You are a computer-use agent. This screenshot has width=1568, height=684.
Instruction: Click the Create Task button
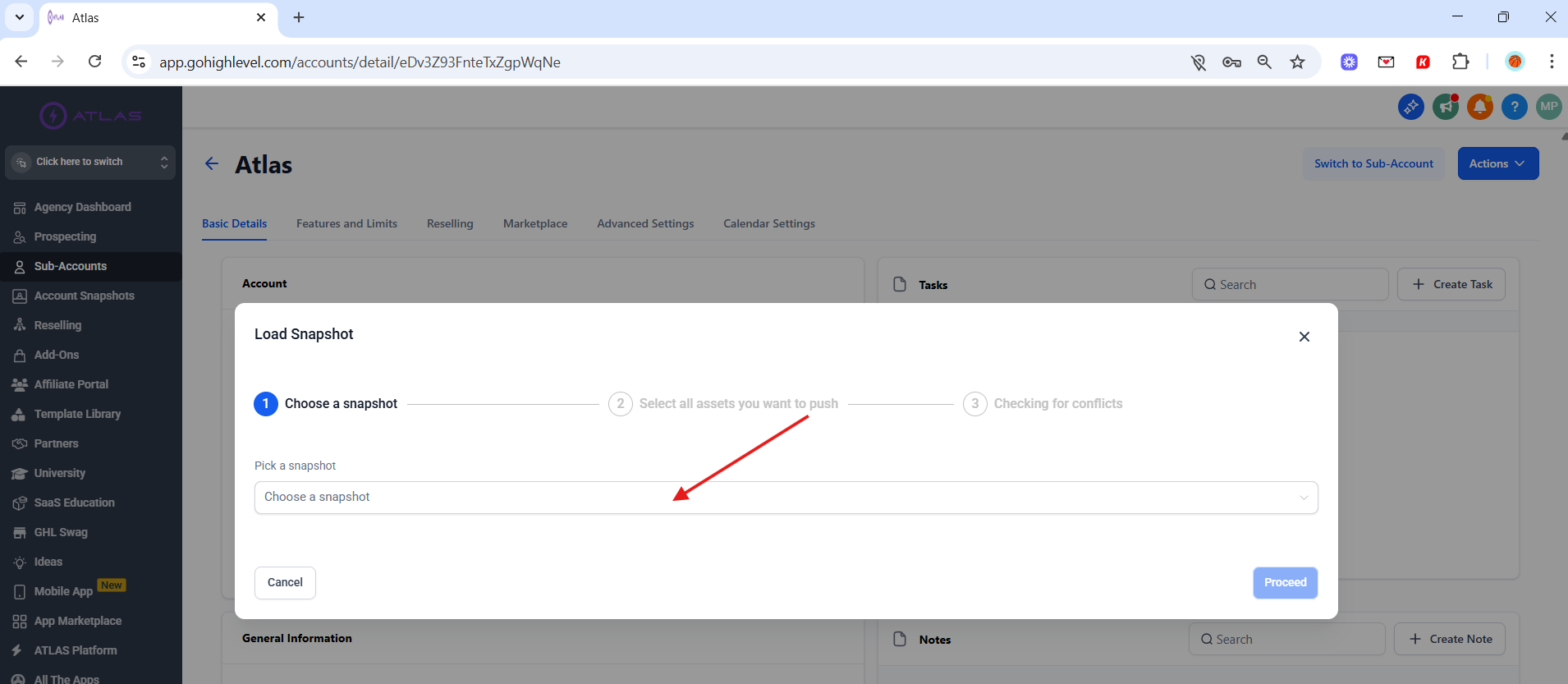point(1451,284)
